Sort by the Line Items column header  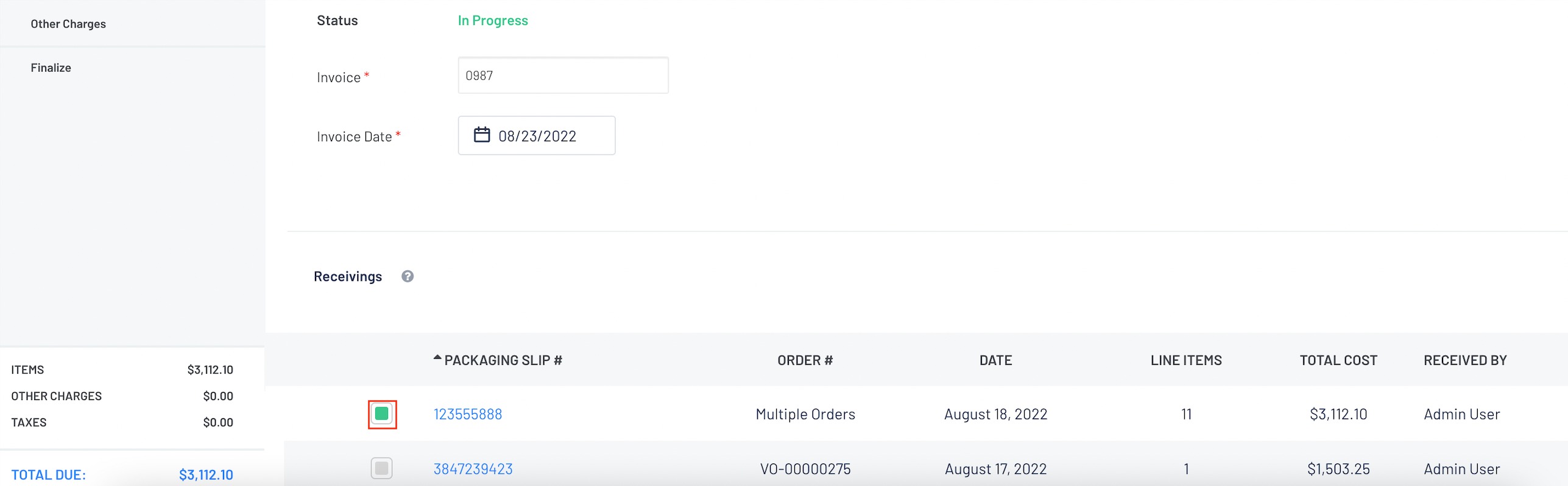coord(1186,361)
